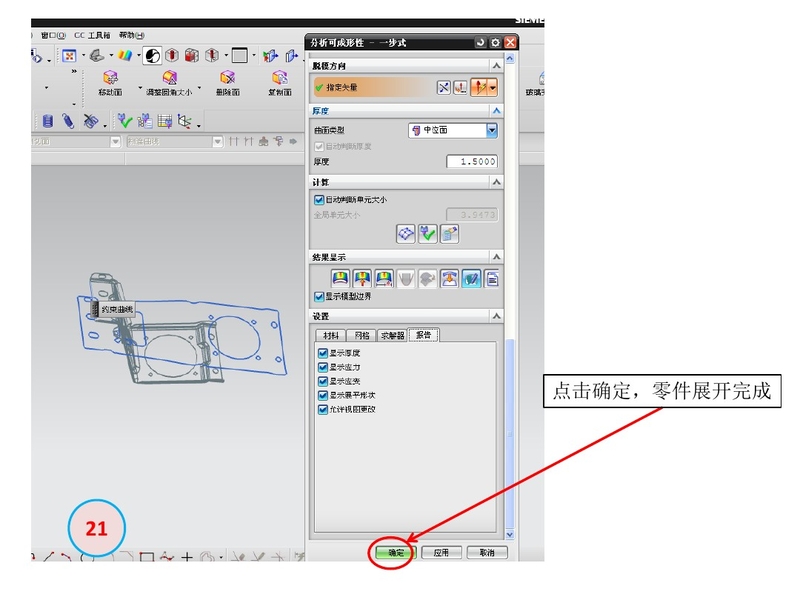Click the table grid toolbar icon
Screen dimensions: 800x600
tap(164, 121)
